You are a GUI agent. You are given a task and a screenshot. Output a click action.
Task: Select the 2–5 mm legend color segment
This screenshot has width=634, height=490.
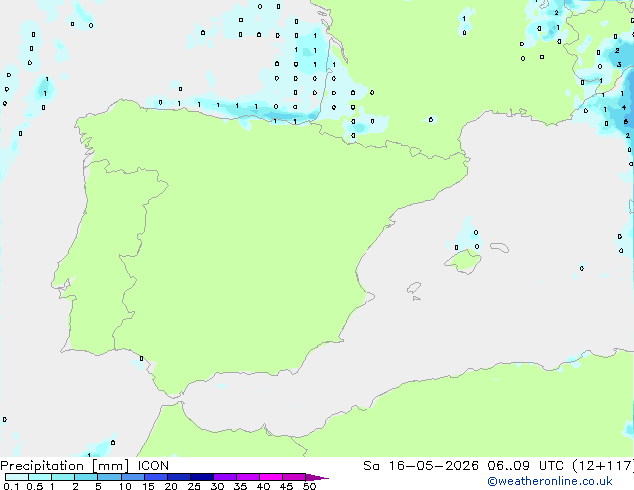(x=86, y=477)
